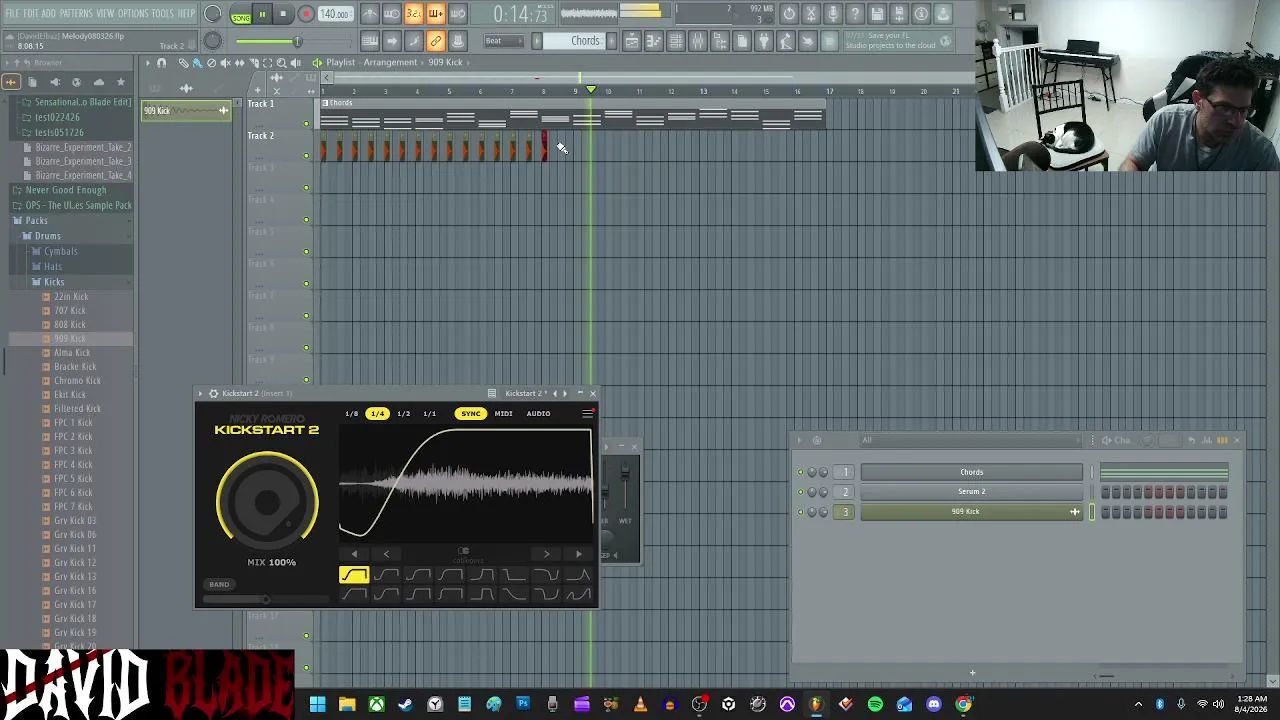The height and width of the screenshot is (720, 1280).
Task: Select the playlist paint brush tool
Action: coord(197,63)
